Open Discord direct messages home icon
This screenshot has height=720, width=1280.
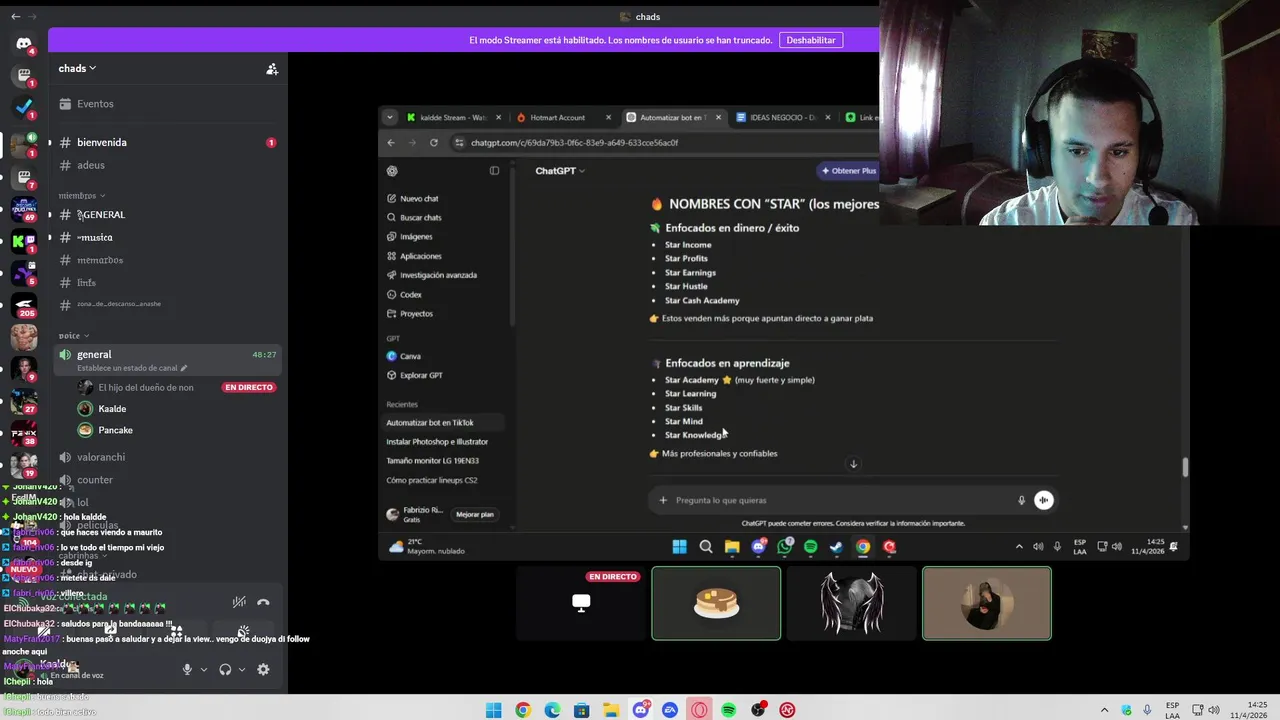tap(24, 44)
